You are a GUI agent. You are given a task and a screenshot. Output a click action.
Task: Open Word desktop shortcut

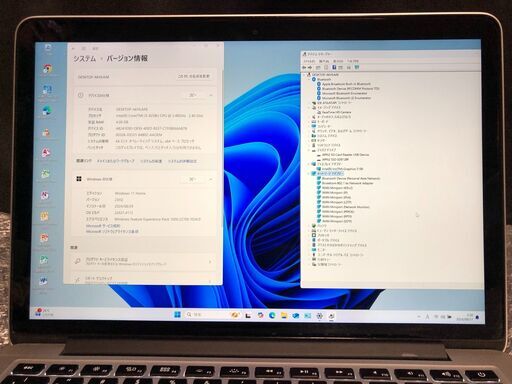[44, 282]
